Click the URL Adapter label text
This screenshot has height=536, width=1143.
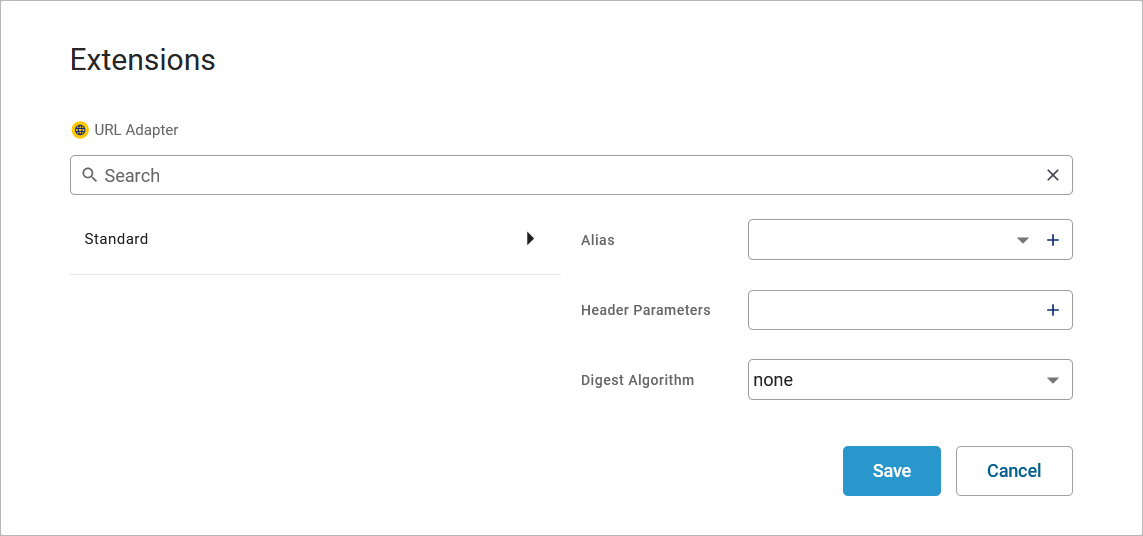pyautogui.click(x=136, y=130)
